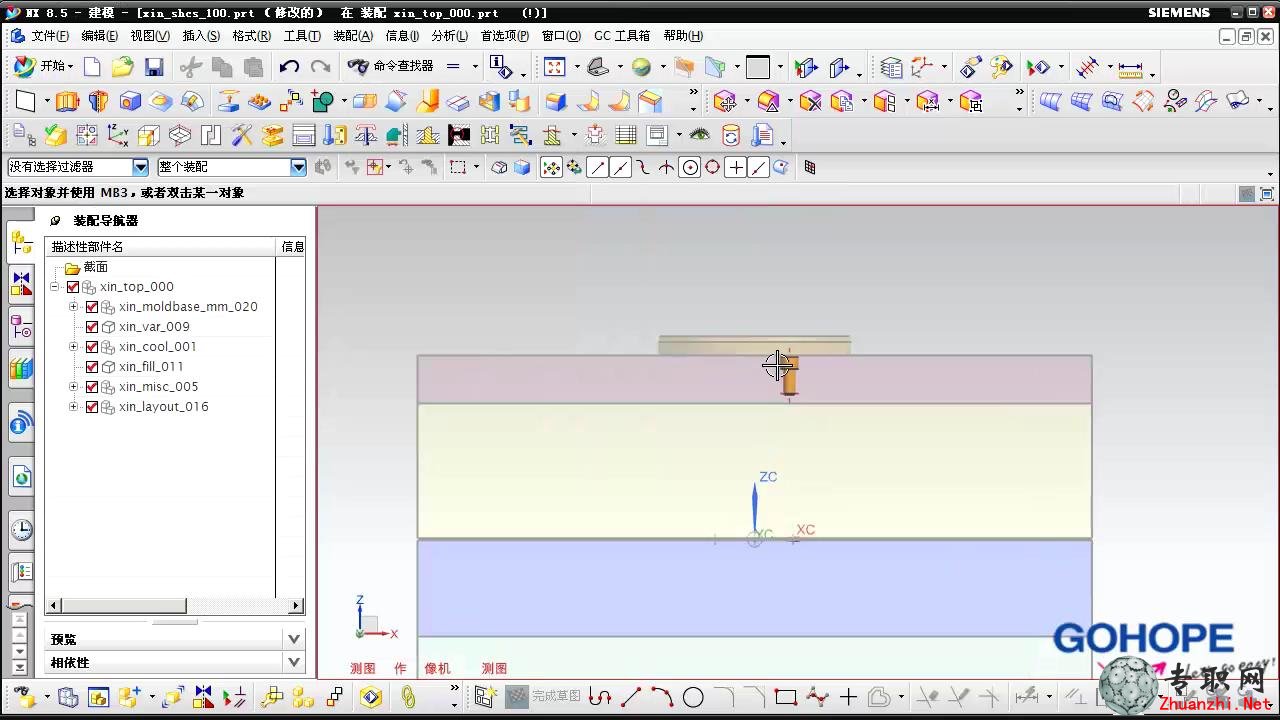This screenshot has height=720, width=1280.
Task: Toggle the xin_cool_001 checkbox
Action: (92, 347)
